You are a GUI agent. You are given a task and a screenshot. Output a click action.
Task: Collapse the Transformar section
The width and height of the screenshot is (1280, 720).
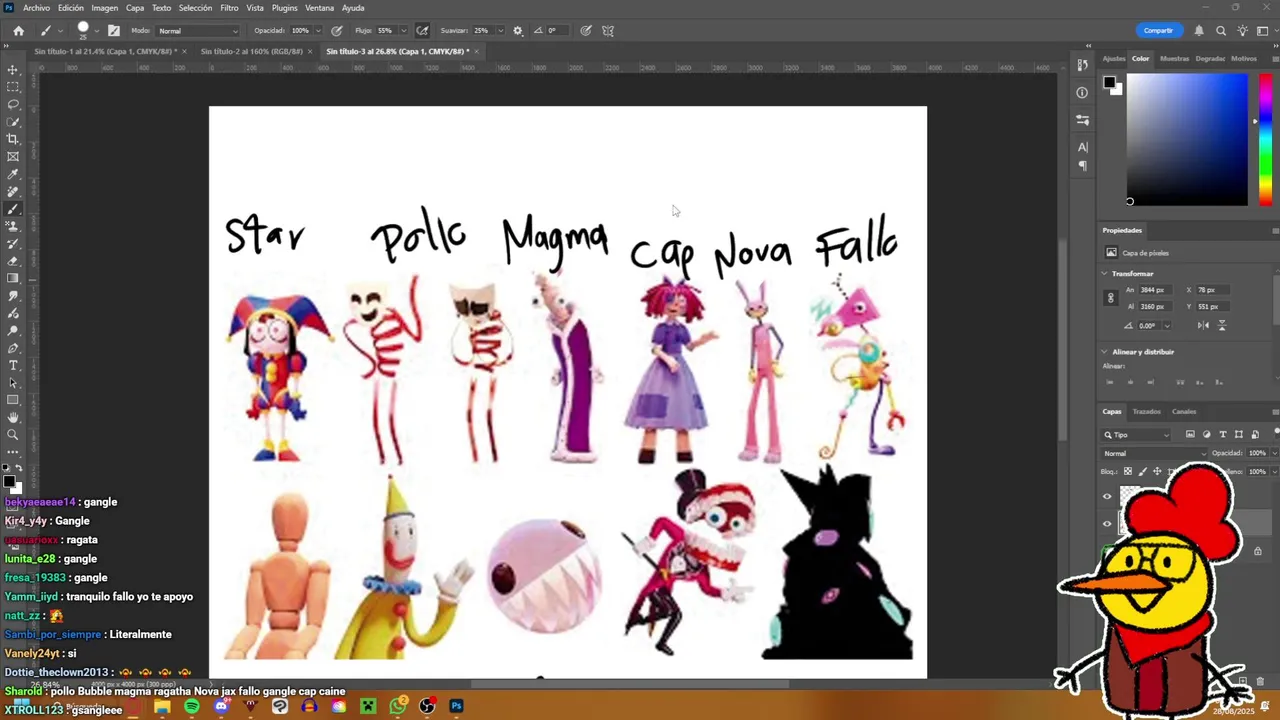pyautogui.click(x=1105, y=273)
